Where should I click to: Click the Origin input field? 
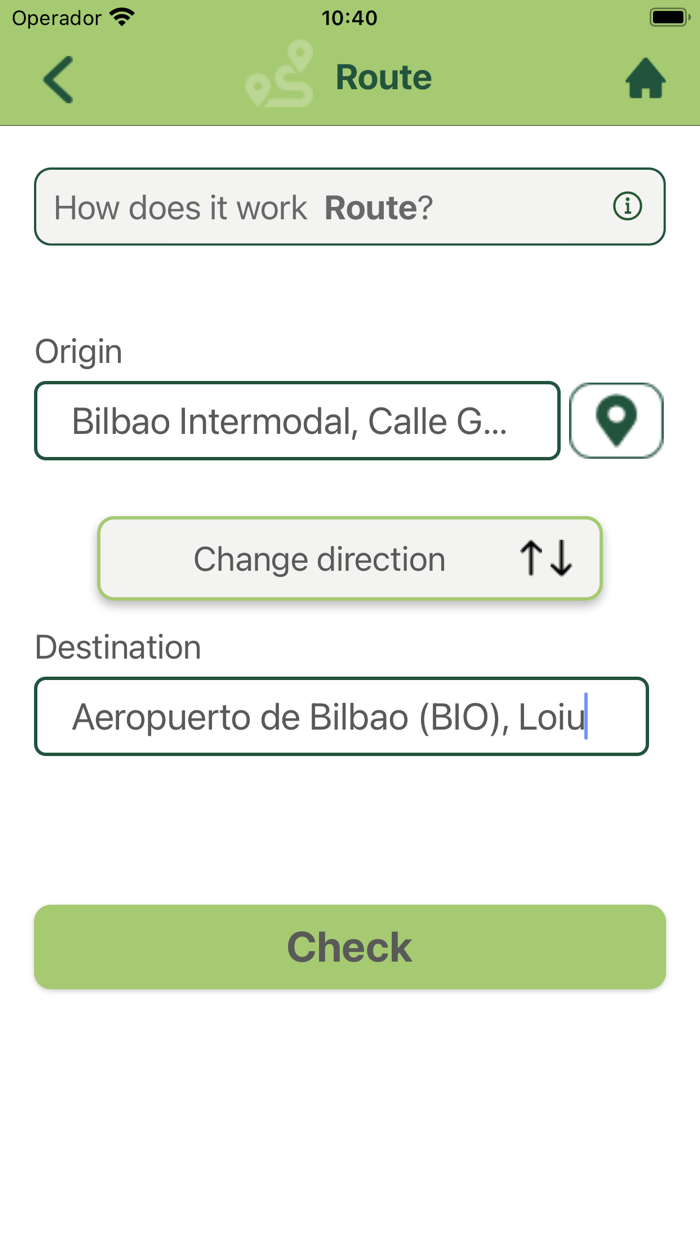297,420
